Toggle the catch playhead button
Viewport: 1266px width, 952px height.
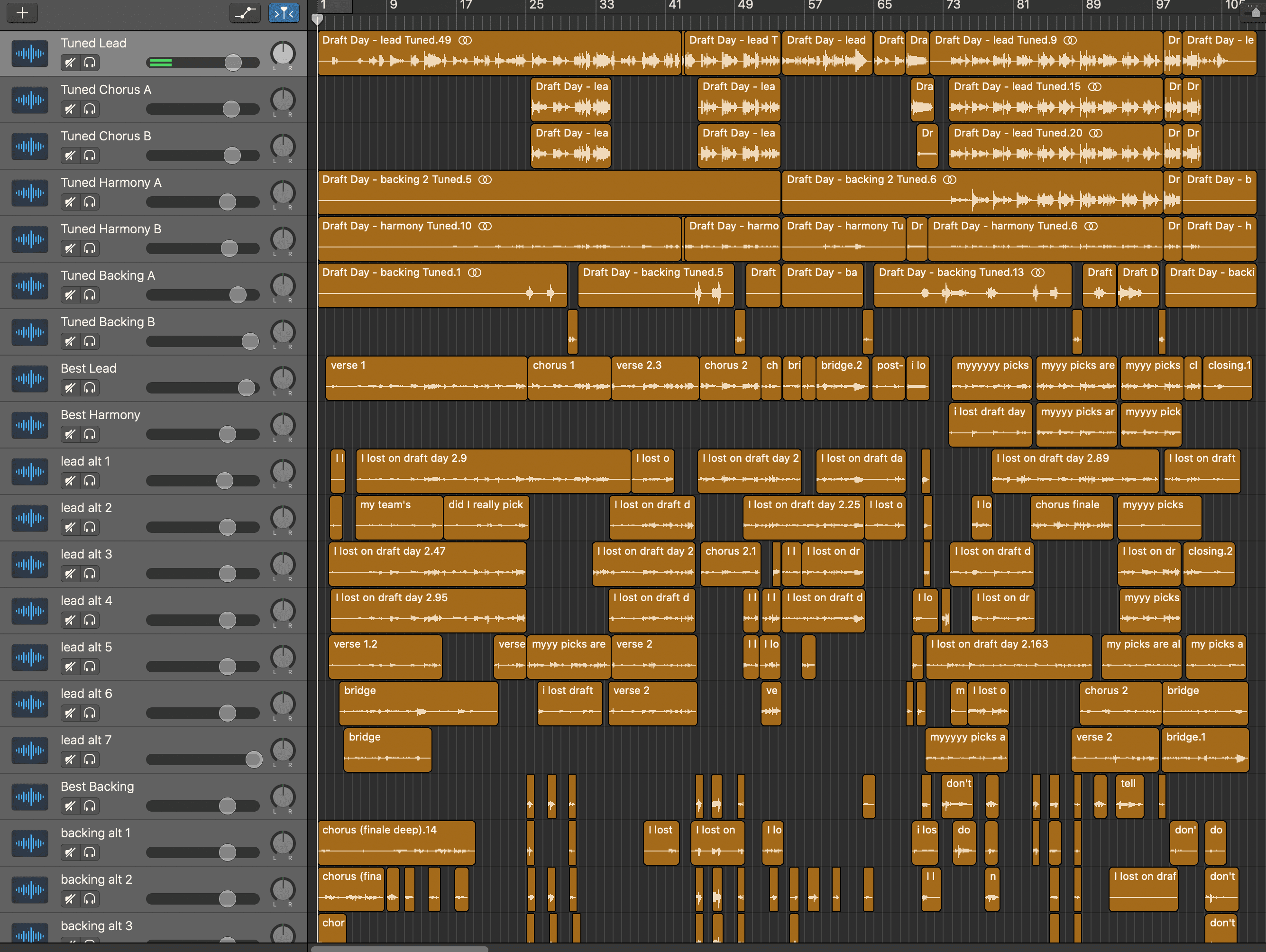pyautogui.click(x=284, y=13)
